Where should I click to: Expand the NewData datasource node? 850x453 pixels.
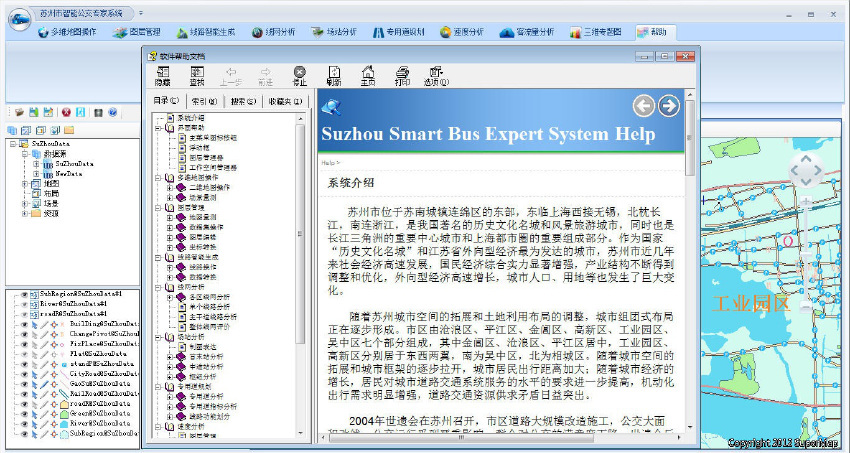tap(36, 174)
